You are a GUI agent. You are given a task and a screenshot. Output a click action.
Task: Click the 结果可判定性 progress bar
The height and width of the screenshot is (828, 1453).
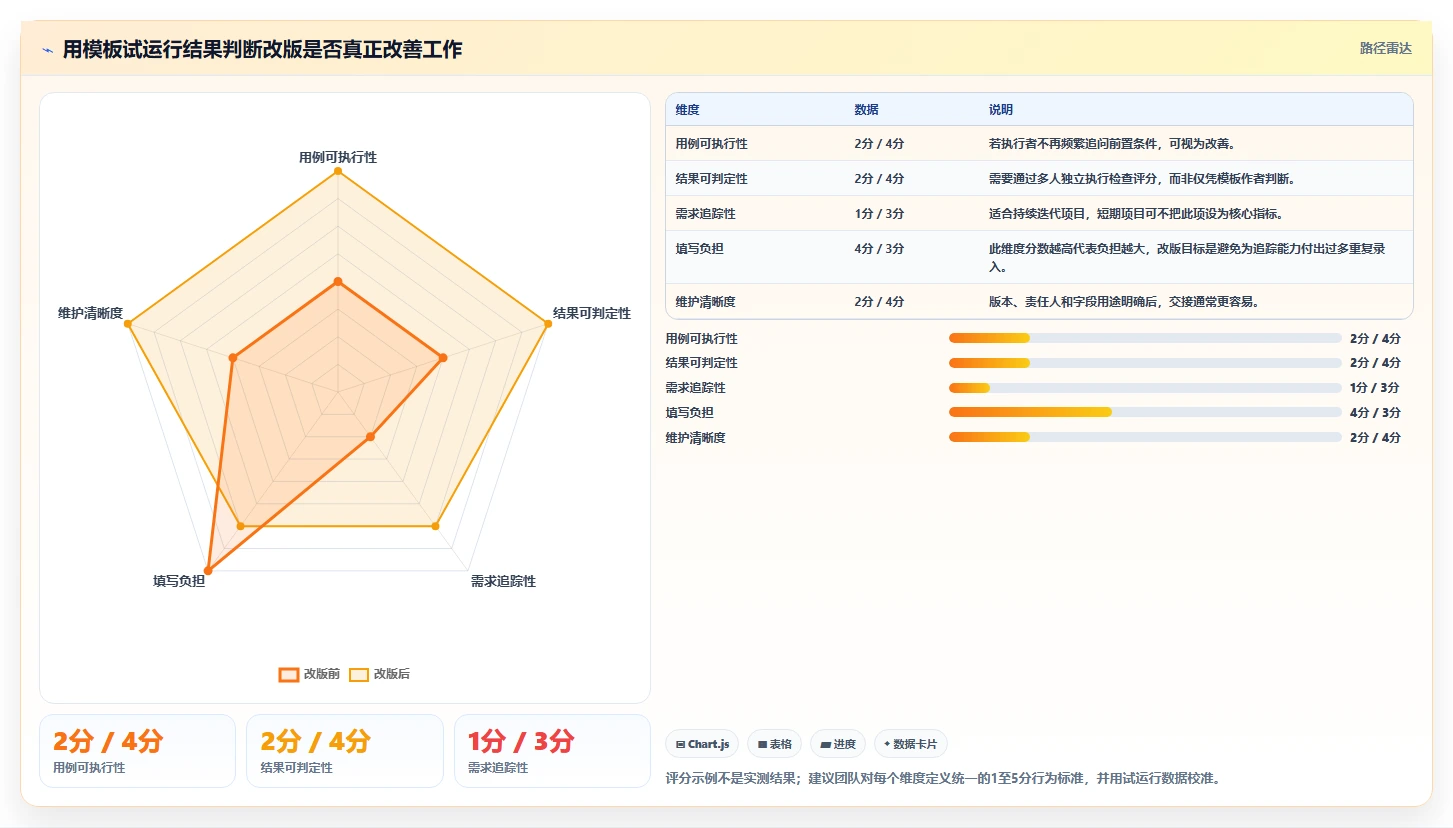pos(1145,363)
